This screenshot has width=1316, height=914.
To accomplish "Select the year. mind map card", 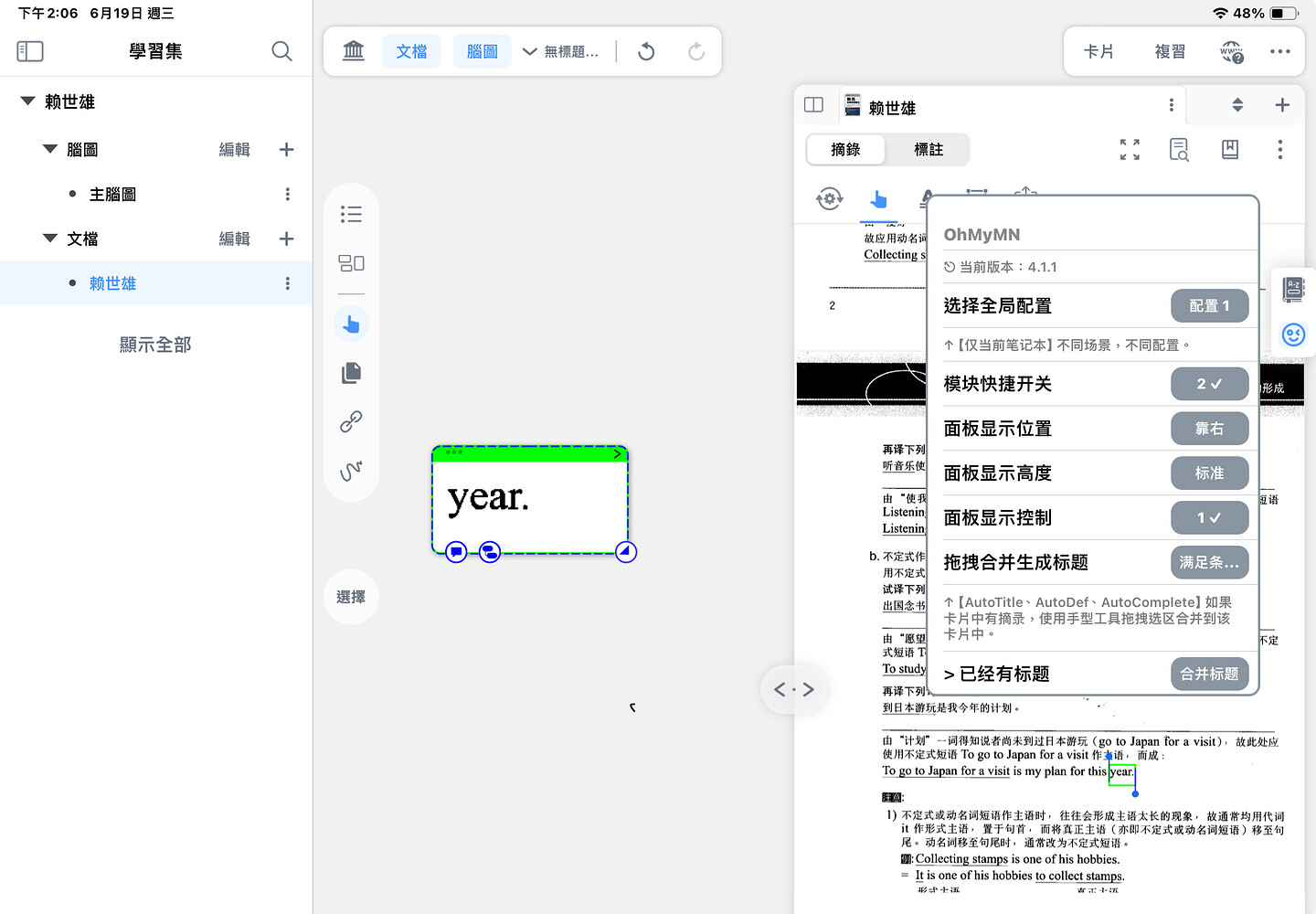I will (x=530, y=499).
